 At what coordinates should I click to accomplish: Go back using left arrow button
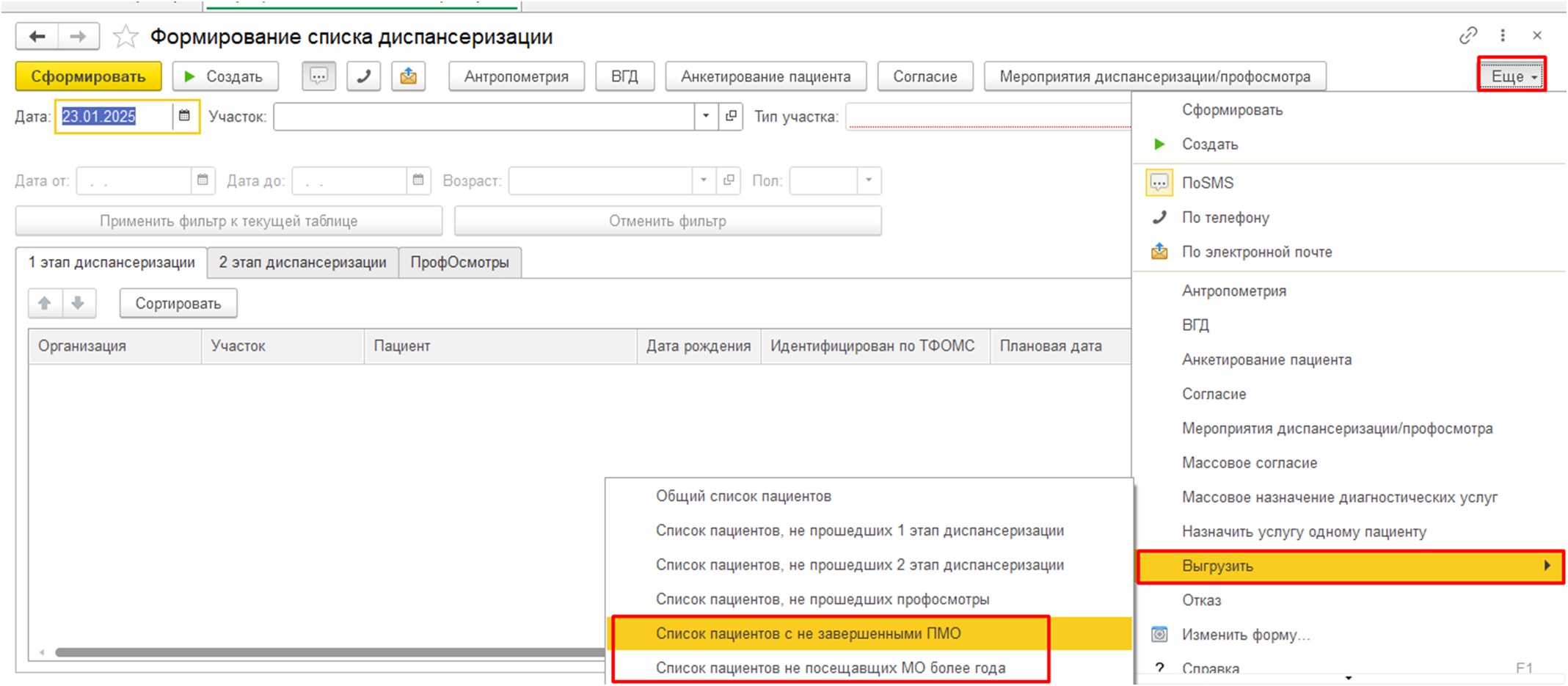click(37, 36)
